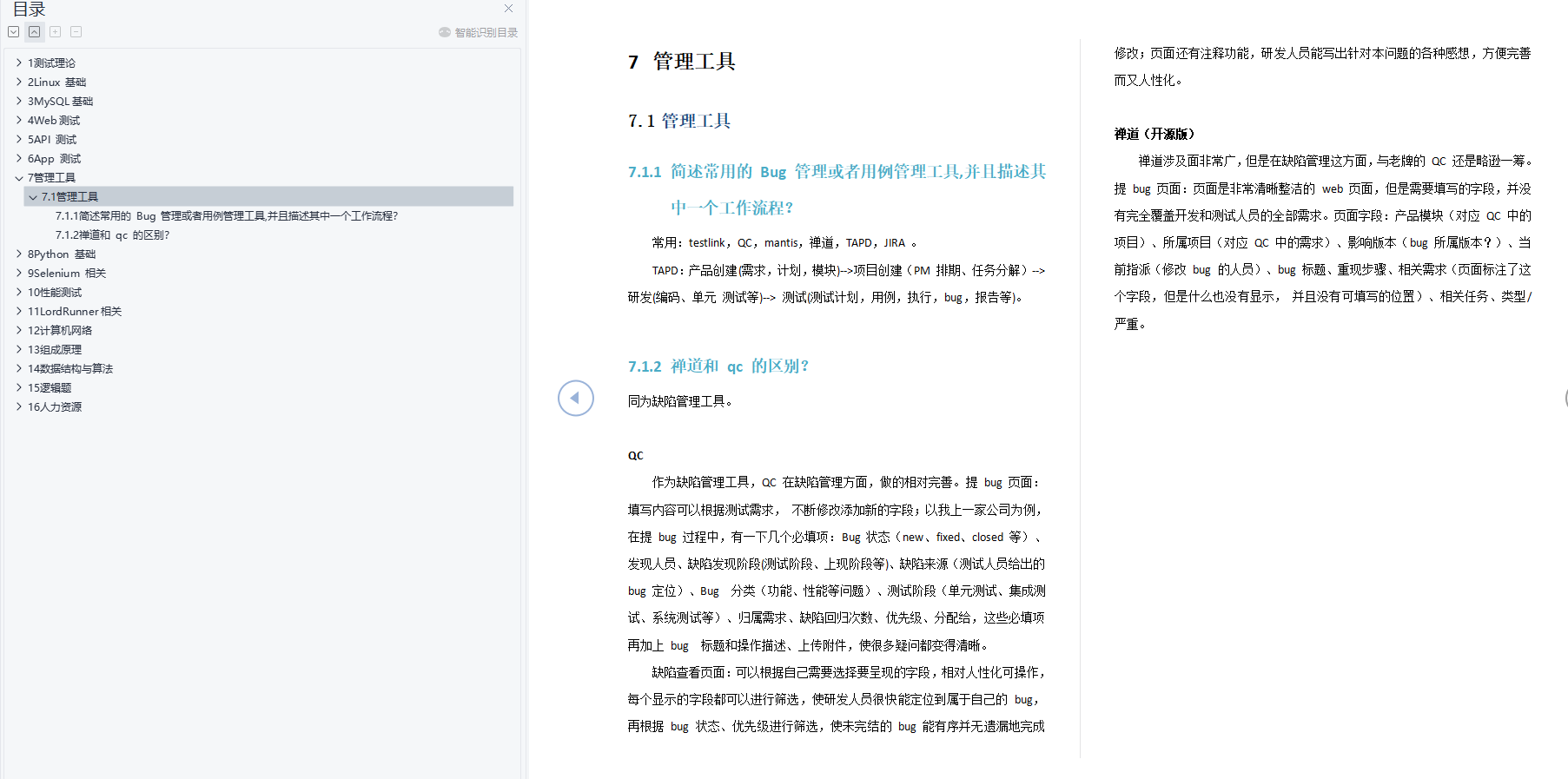Select the 15逻辑题 outline entry

click(x=50, y=387)
